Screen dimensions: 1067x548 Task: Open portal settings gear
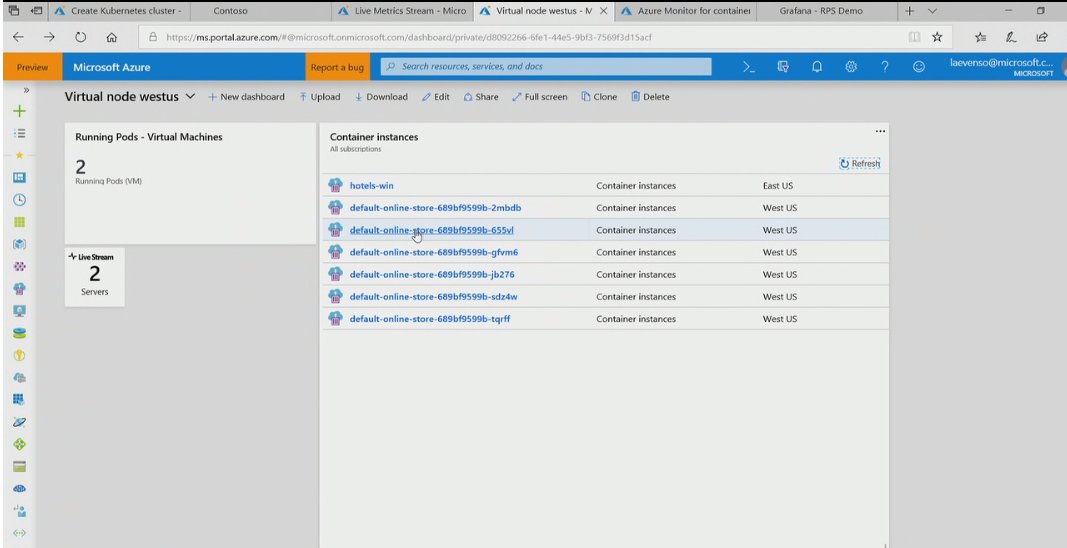click(851, 67)
